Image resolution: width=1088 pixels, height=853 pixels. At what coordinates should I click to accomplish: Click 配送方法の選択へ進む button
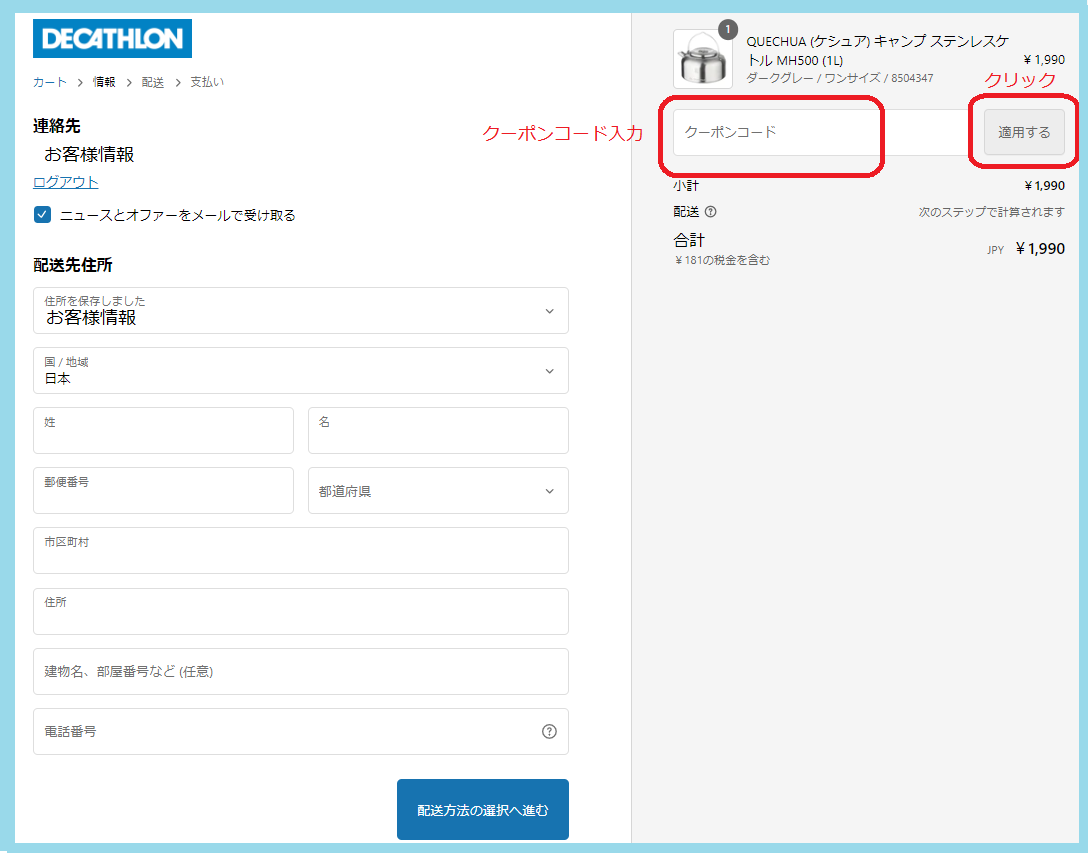[x=483, y=809]
